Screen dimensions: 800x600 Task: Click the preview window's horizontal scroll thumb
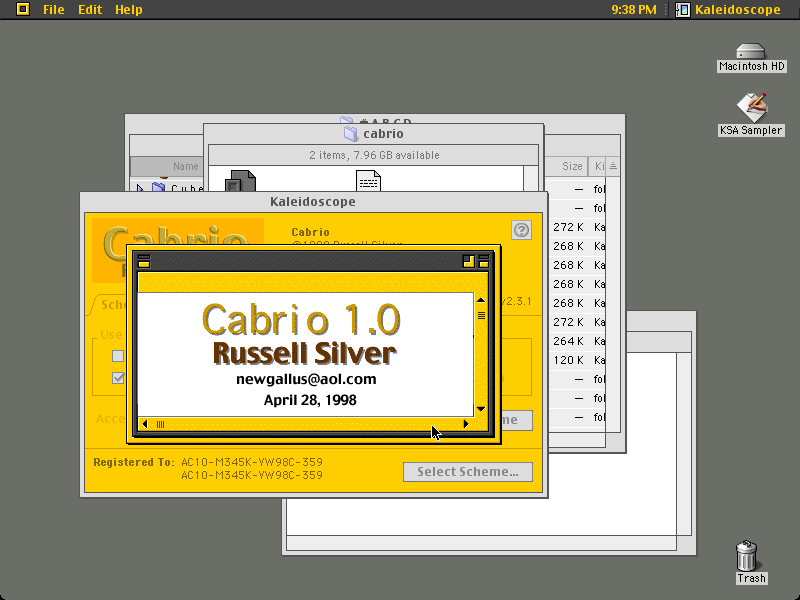pos(160,424)
